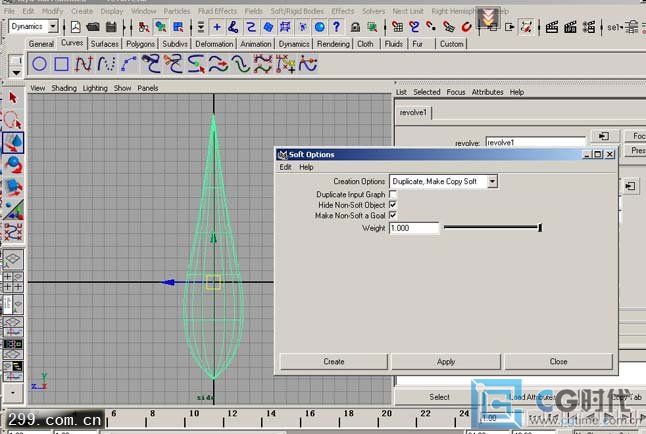Activate the Move tool in the toolbox
Viewport: 646px width, 434px height.
[x=13, y=143]
